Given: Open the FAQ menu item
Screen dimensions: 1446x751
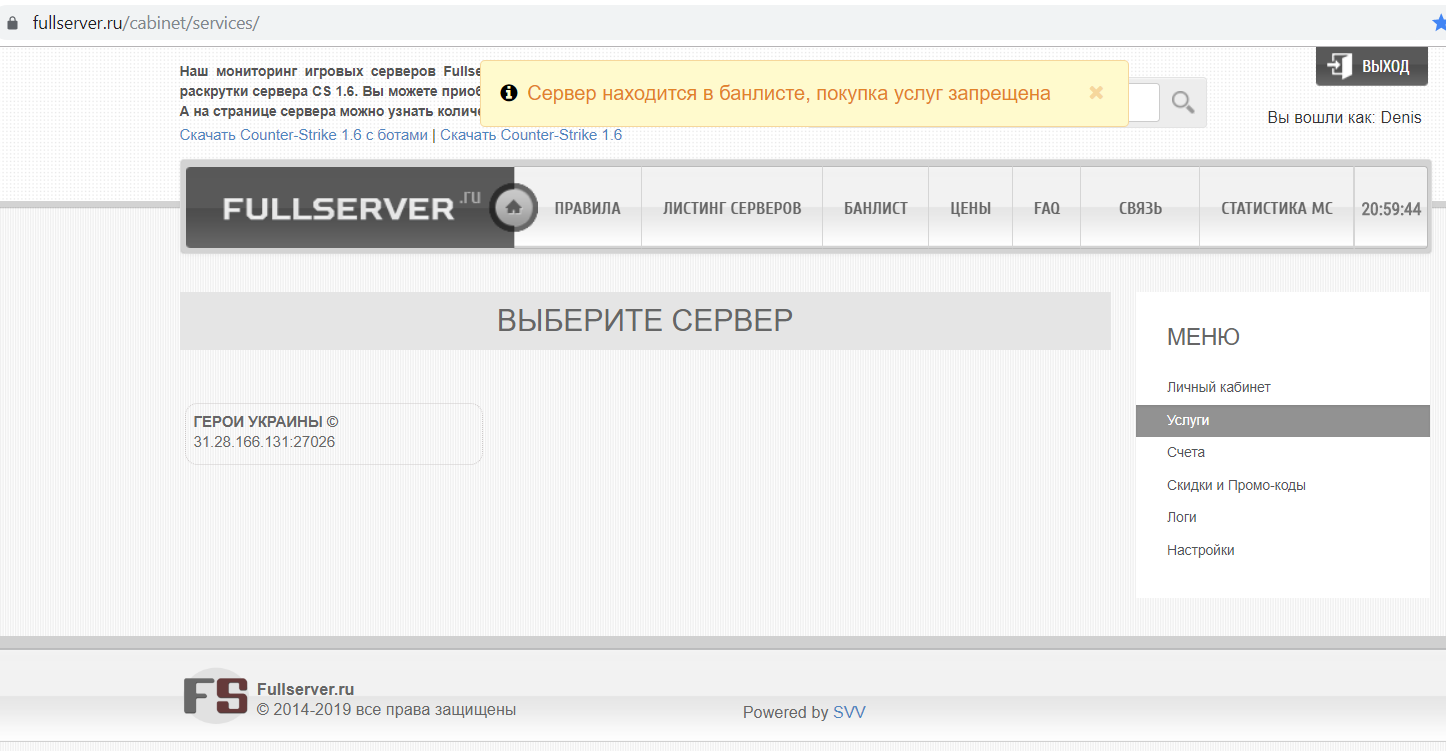Looking at the screenshot, I should (1047, 208).
